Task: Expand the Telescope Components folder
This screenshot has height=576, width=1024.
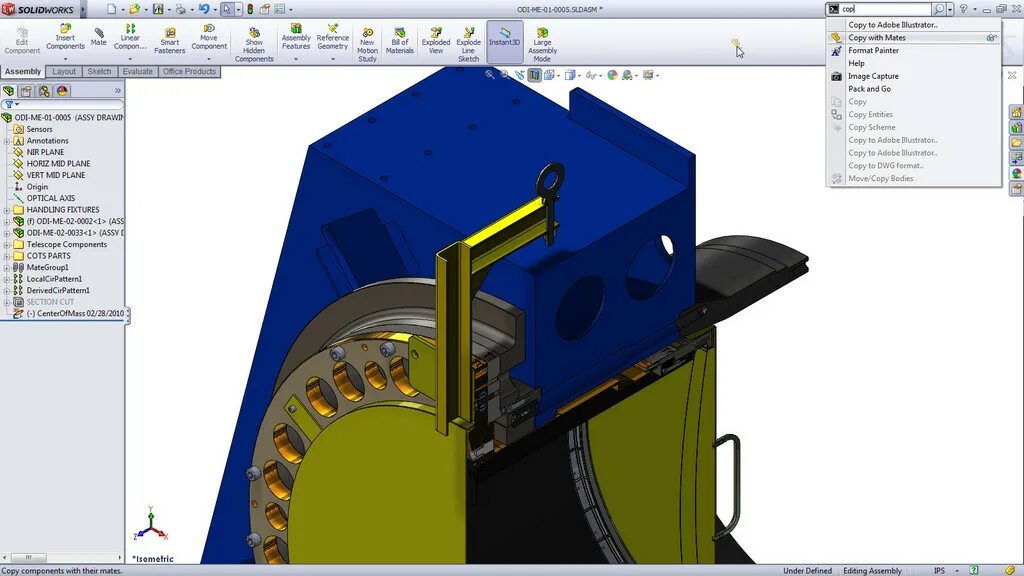Action: point(7,245)
